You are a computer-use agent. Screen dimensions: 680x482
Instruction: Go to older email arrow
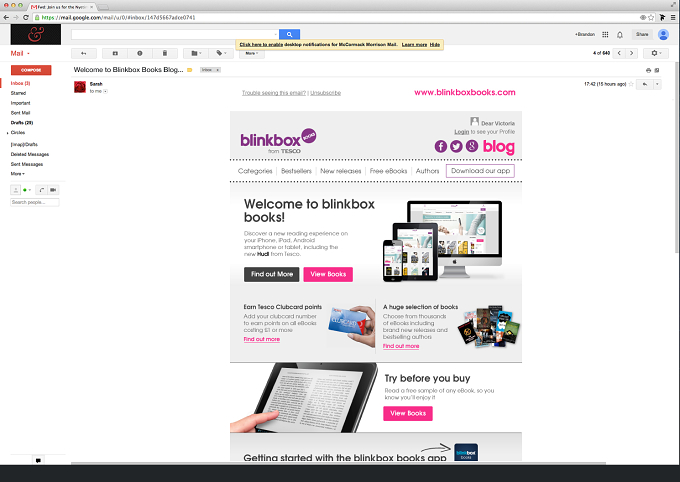click(x=631, y=53)
